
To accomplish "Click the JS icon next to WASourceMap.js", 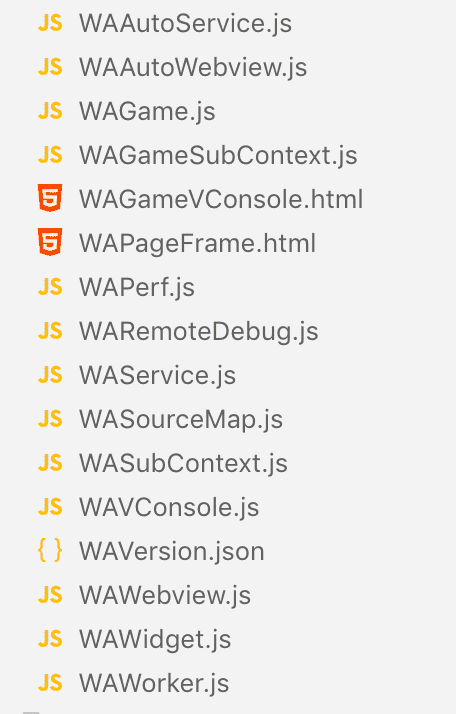I will [x=50, y=419].
